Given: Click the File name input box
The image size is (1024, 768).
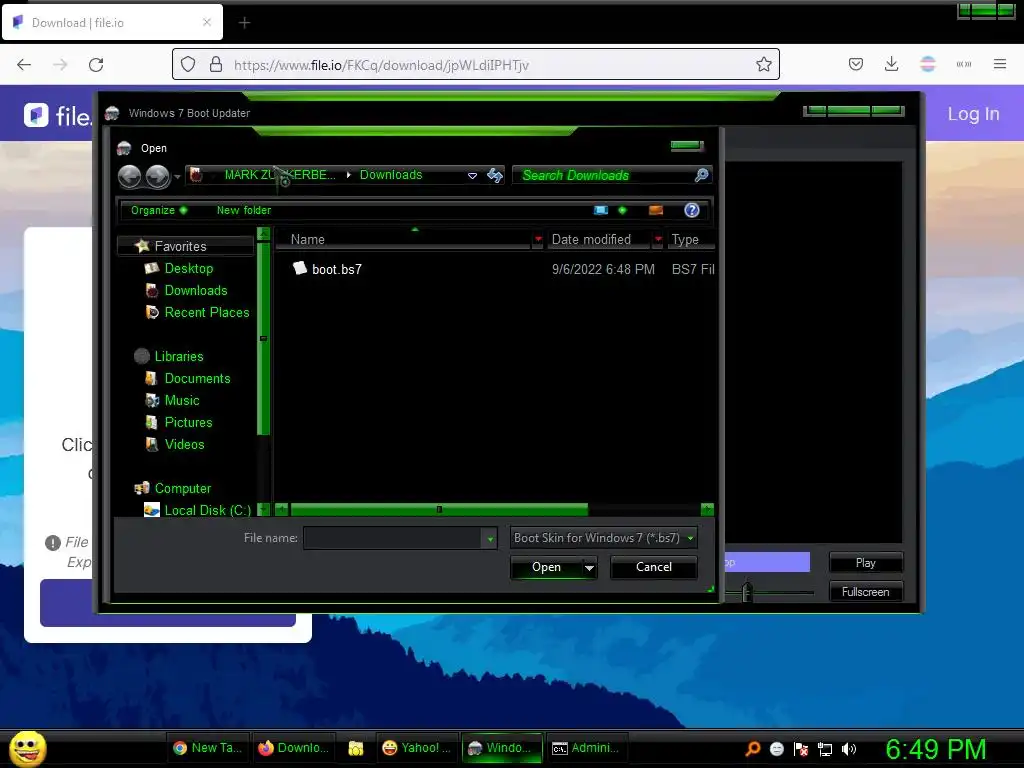Looking at the screenshot, I should click(x=392, y=538).
